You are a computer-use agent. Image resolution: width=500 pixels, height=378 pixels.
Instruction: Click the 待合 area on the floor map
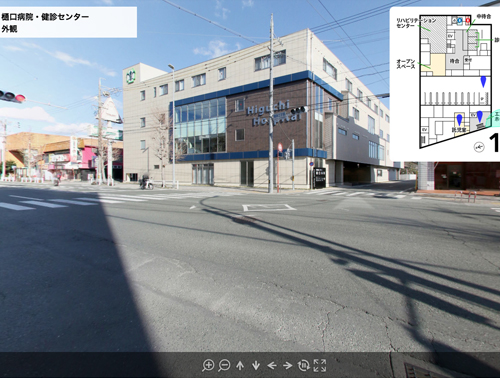click(454, 61)
